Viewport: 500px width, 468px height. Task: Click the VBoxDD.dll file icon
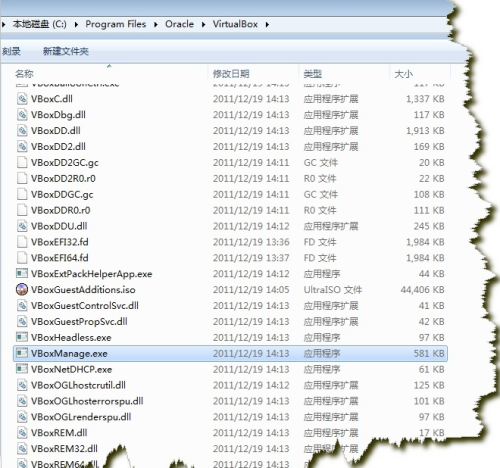[x=22, y=130]
